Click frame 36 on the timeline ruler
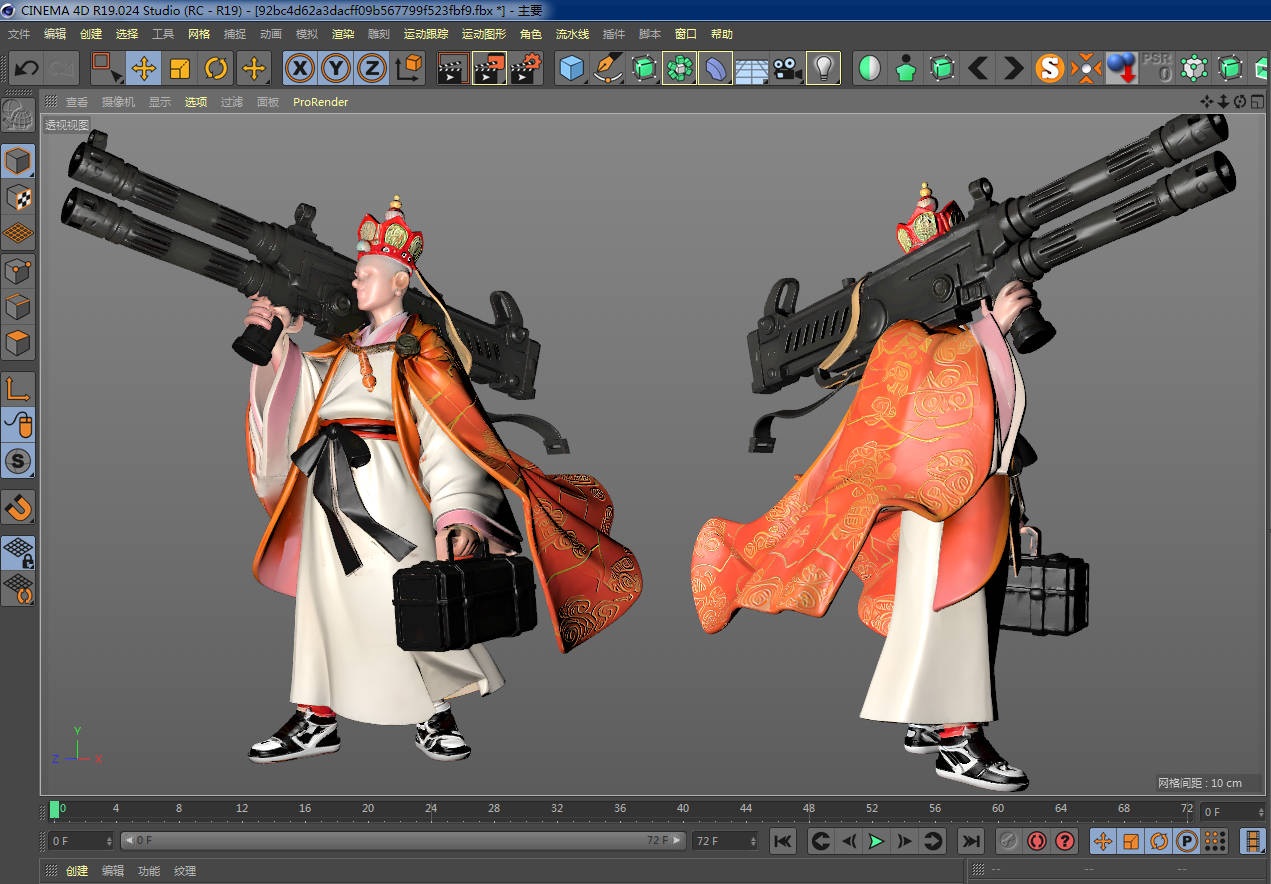 click(620, 809)
